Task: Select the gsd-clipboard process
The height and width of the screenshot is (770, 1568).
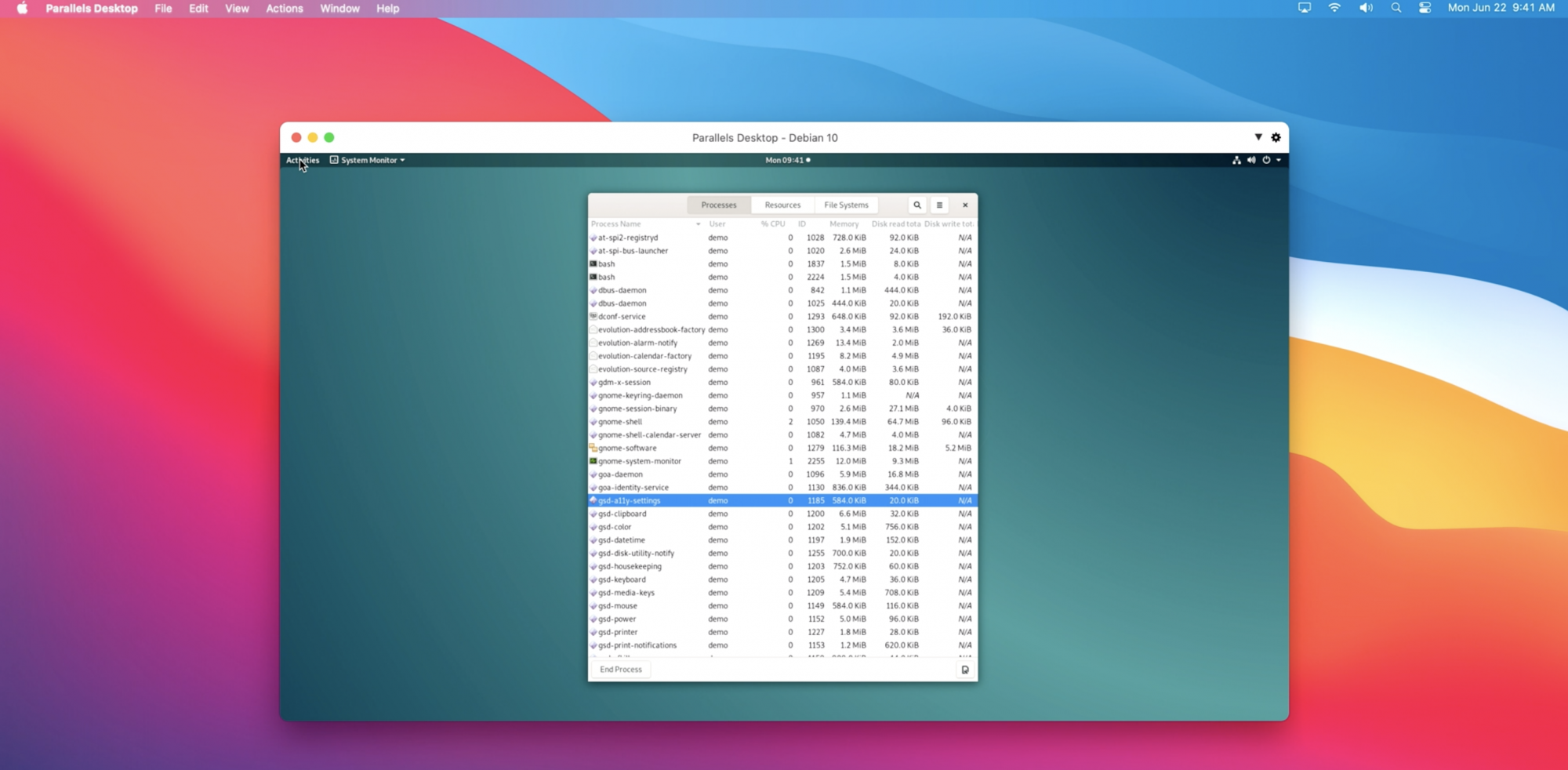Action: [782, 514]
